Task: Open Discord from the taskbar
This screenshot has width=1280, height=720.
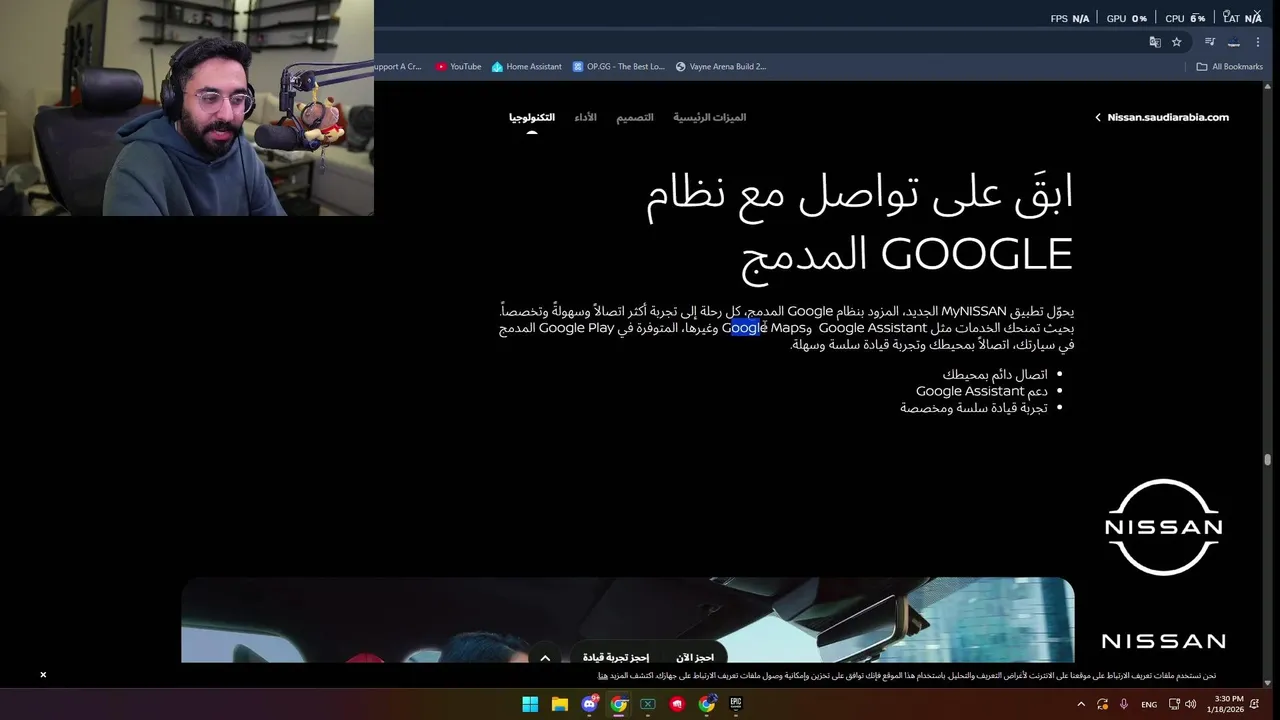Action: coord(590,704)
